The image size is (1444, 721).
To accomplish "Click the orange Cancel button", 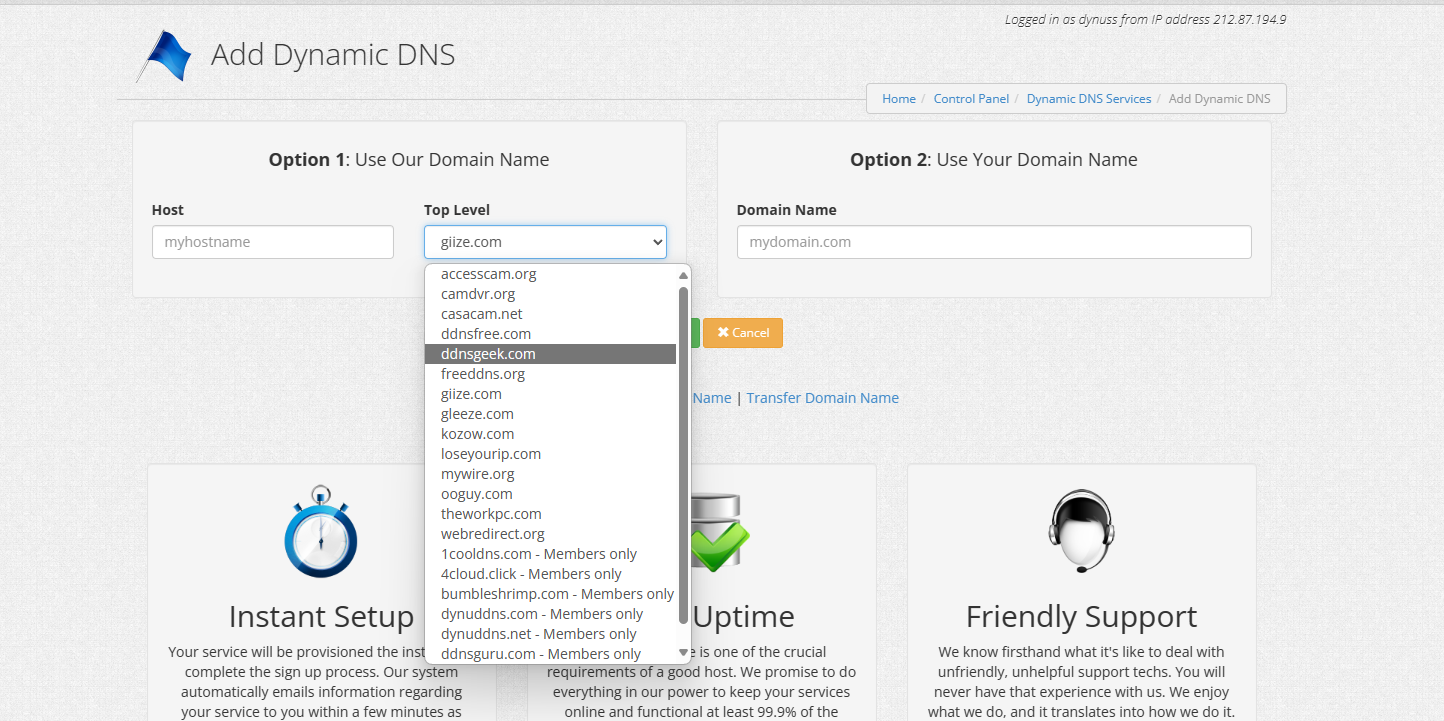I will click(x=743, y=333).
